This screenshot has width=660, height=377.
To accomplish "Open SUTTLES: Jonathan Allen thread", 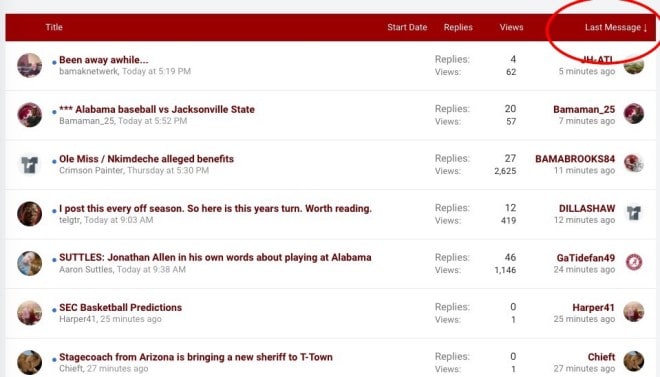I will pos(215,258).
